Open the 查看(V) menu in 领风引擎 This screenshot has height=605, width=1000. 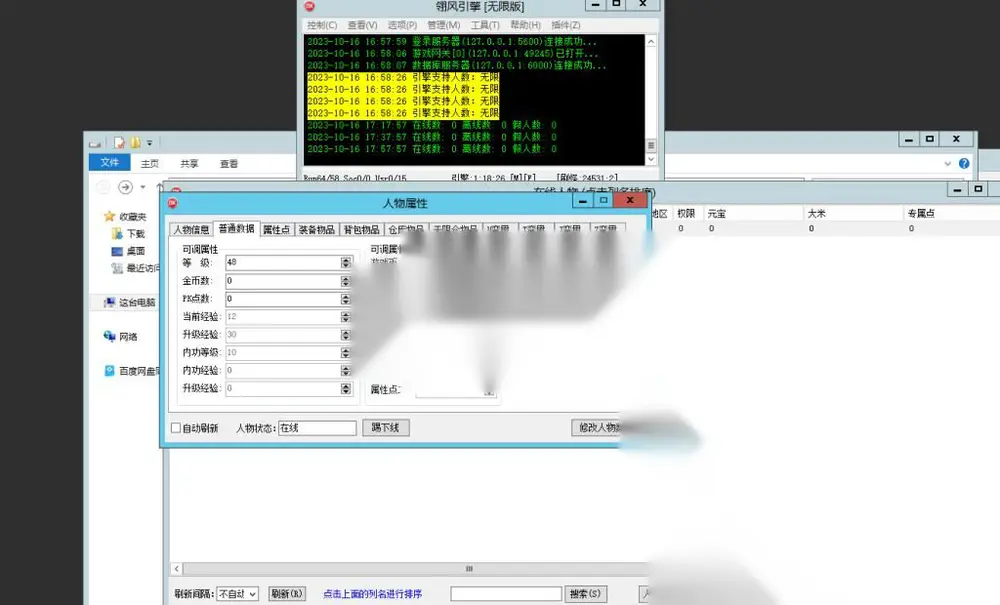[362, 25]
